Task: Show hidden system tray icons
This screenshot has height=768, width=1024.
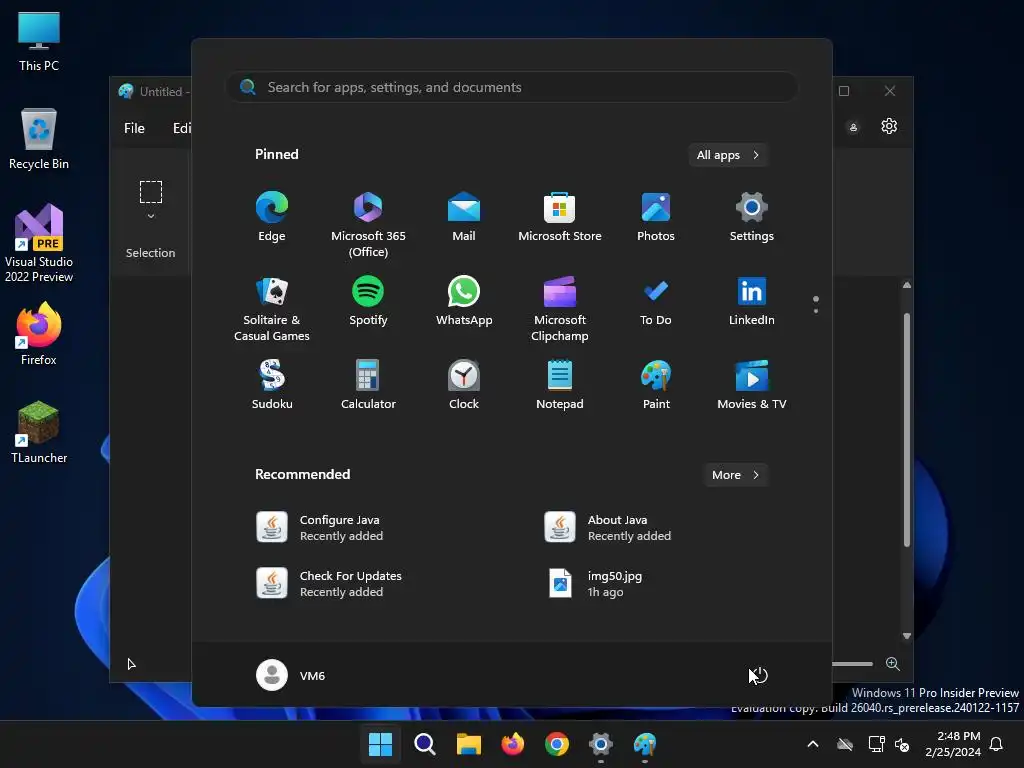Action: point(813,744)
